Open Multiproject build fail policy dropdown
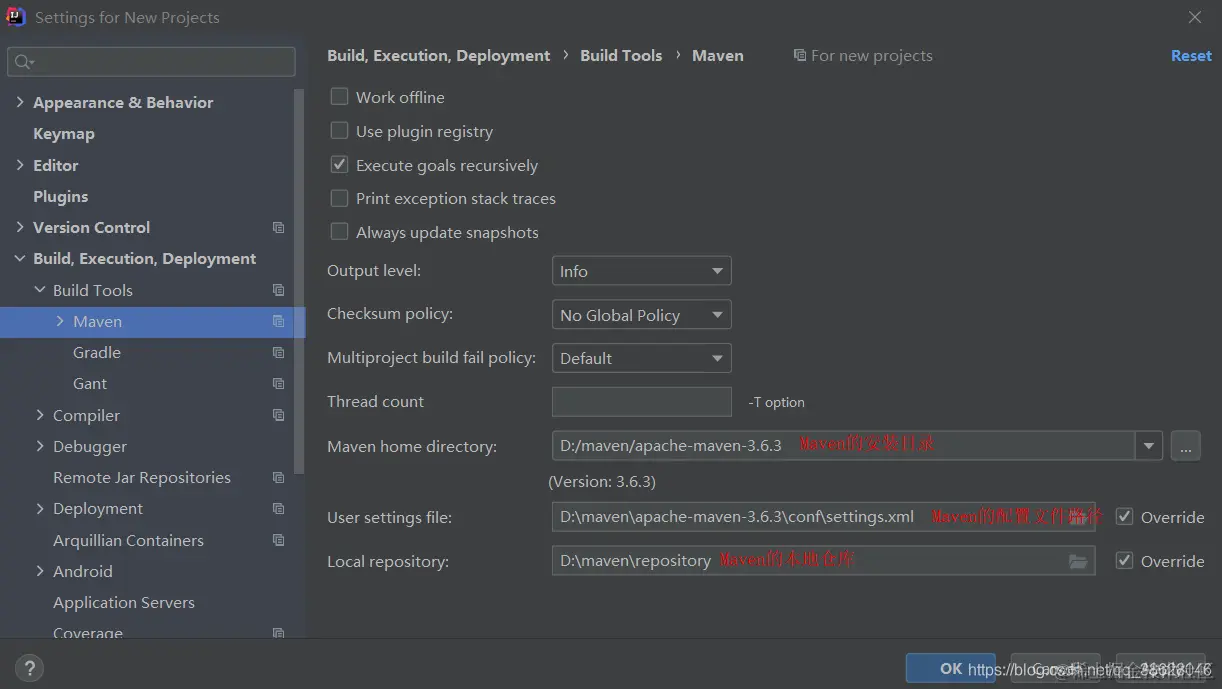The width and height of the screenshot is (1222, 689). point(641,358)
